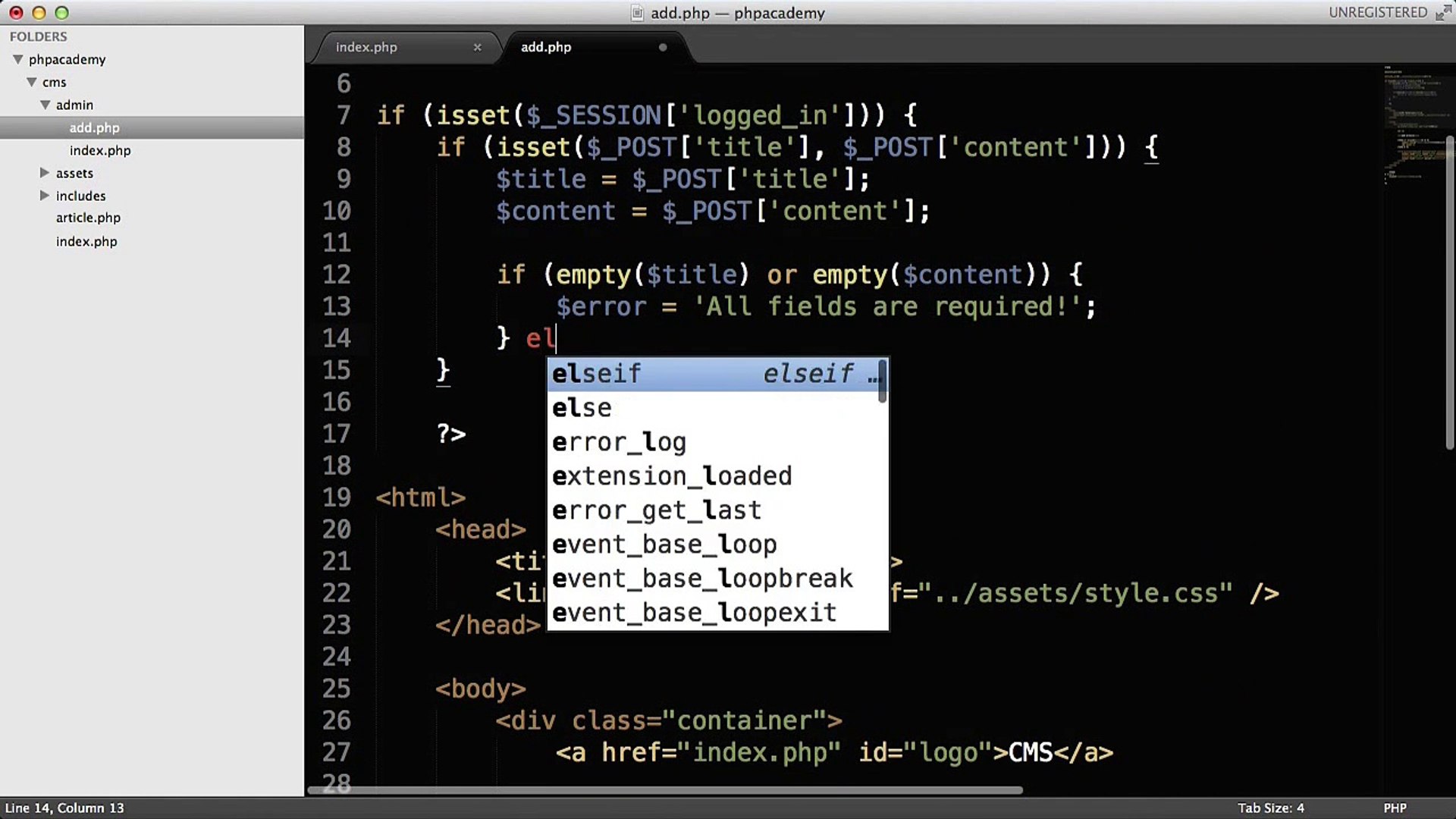1456x819 pixels.
Task: Click unsaved dot on add.php tab
Action: [x=663, y=47]
